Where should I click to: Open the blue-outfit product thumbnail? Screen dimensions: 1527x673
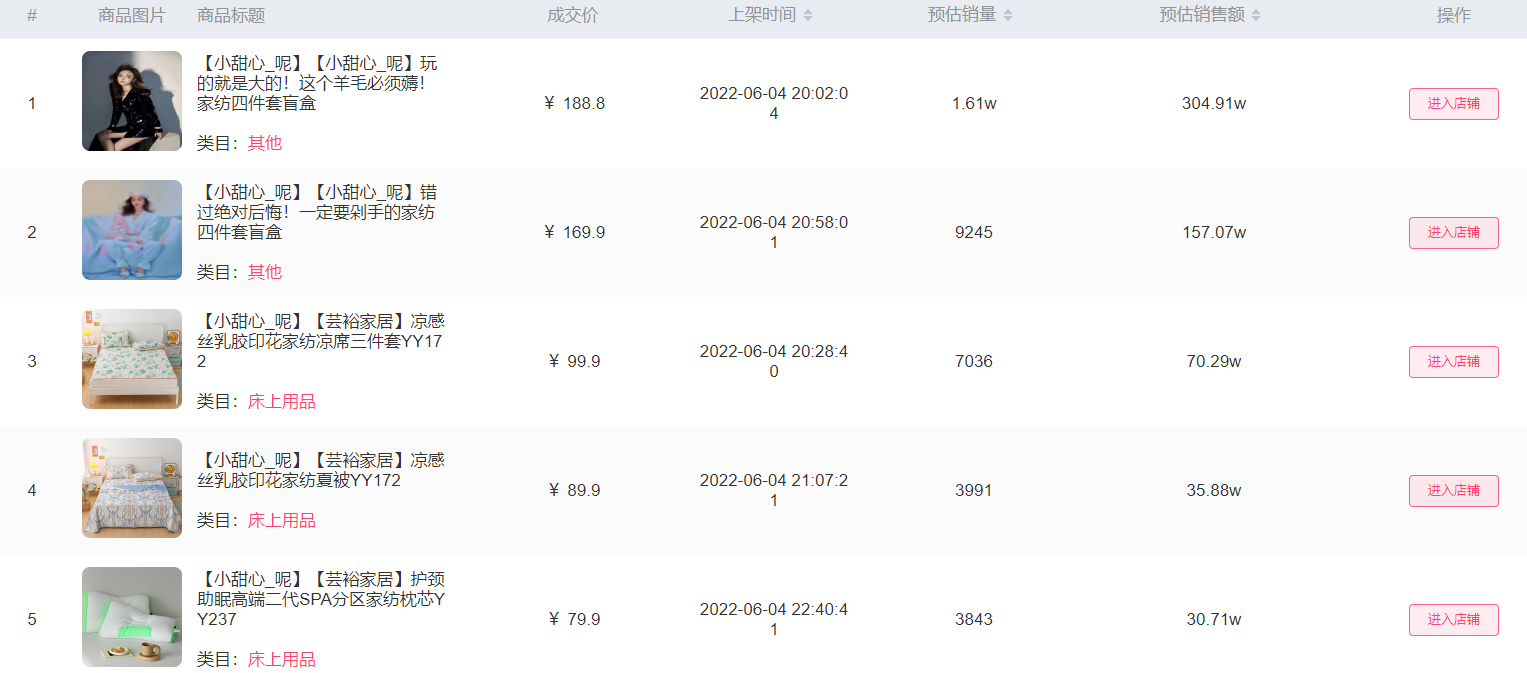[x=132, y=230]
